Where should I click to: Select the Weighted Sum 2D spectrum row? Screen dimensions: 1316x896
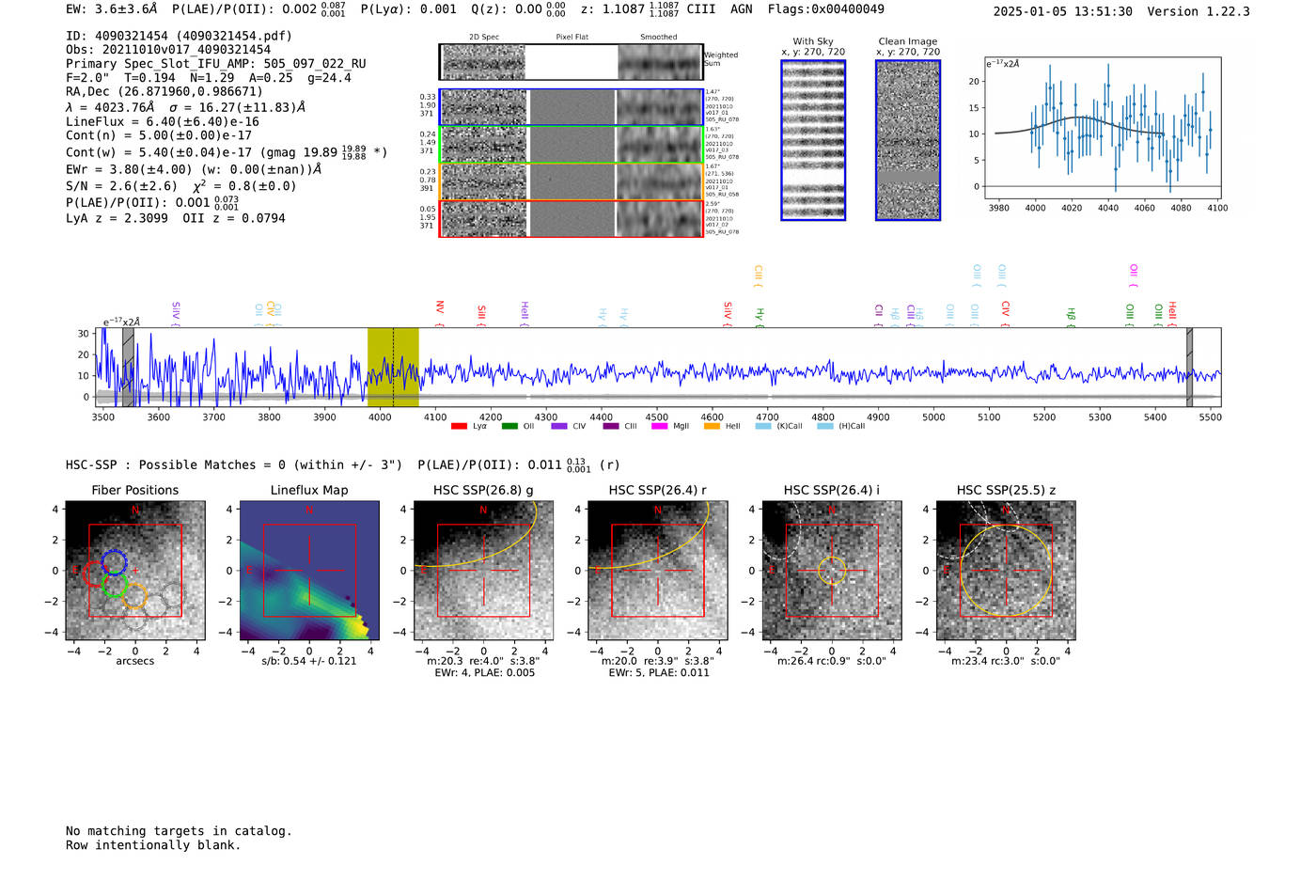[572, 62]
